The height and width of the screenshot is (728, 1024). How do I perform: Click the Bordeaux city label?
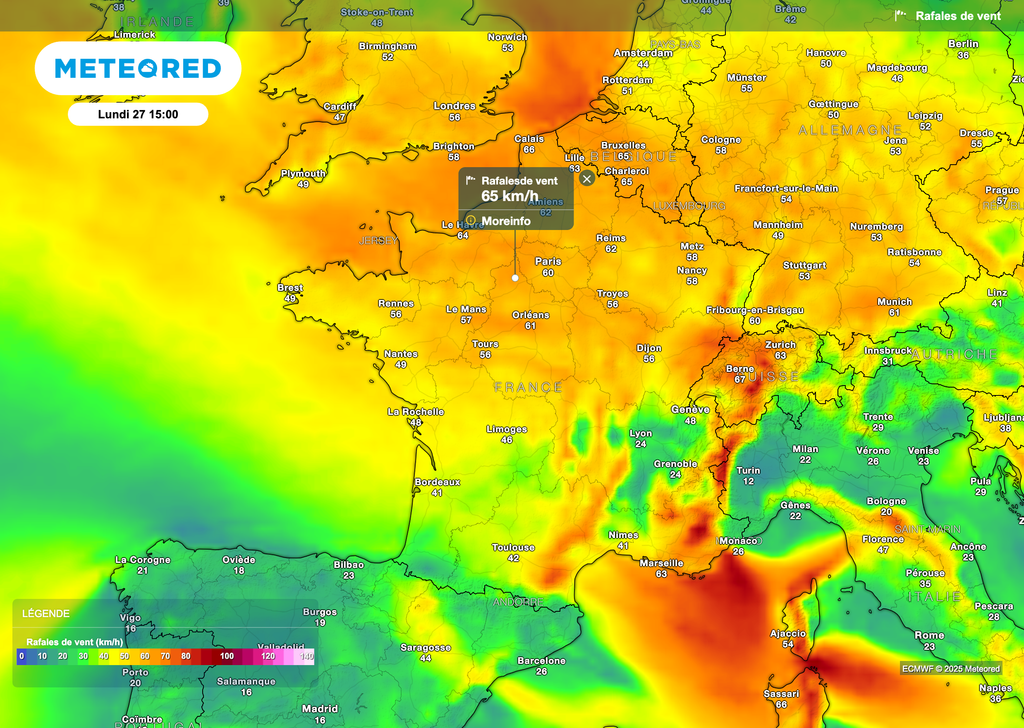[x=437, y=482]
